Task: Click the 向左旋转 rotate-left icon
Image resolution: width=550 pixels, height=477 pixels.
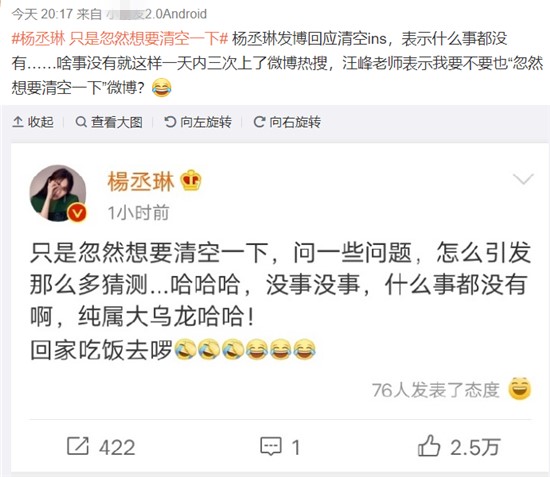Action: (170, 122)
